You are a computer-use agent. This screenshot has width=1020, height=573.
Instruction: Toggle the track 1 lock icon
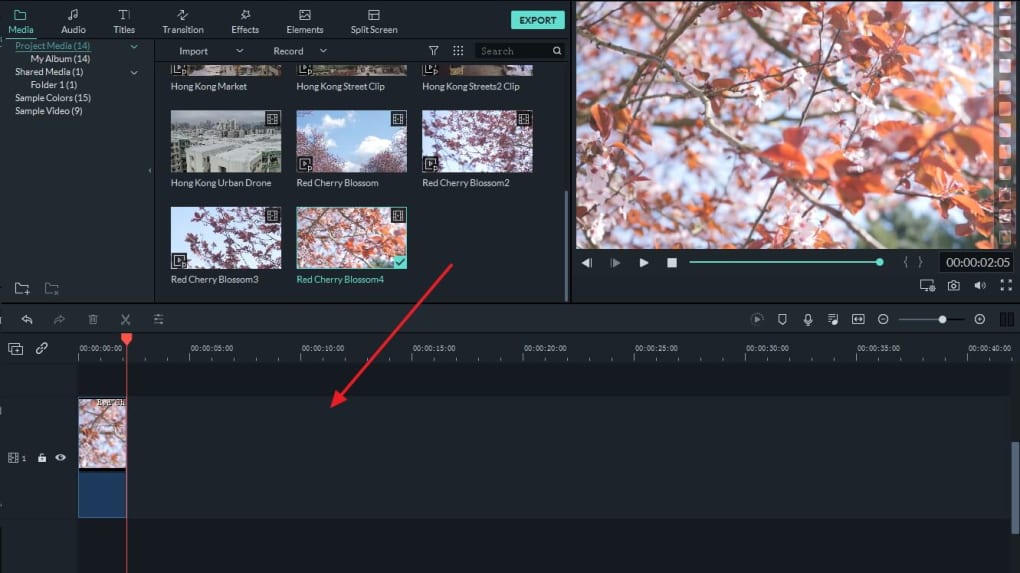click(x=42, y=457)
